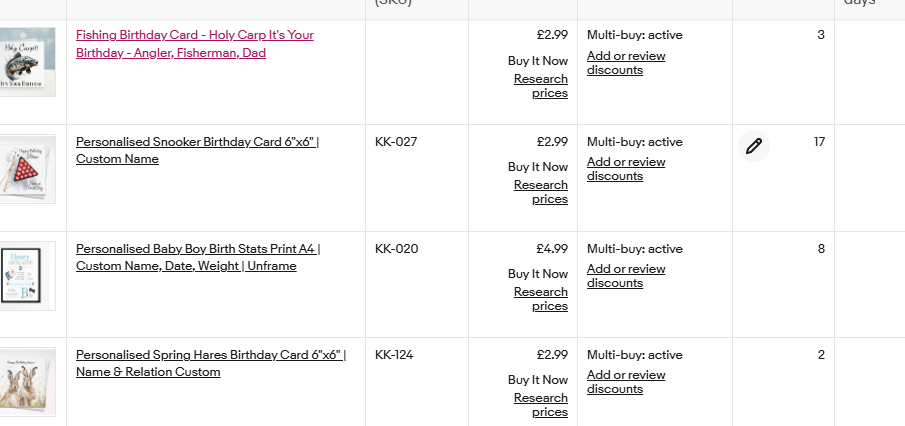The height and width of the screenshot is (426, 905).
Task: Click the pencil edit icon beside quantity 17
Action: click(x=754, y=146)
